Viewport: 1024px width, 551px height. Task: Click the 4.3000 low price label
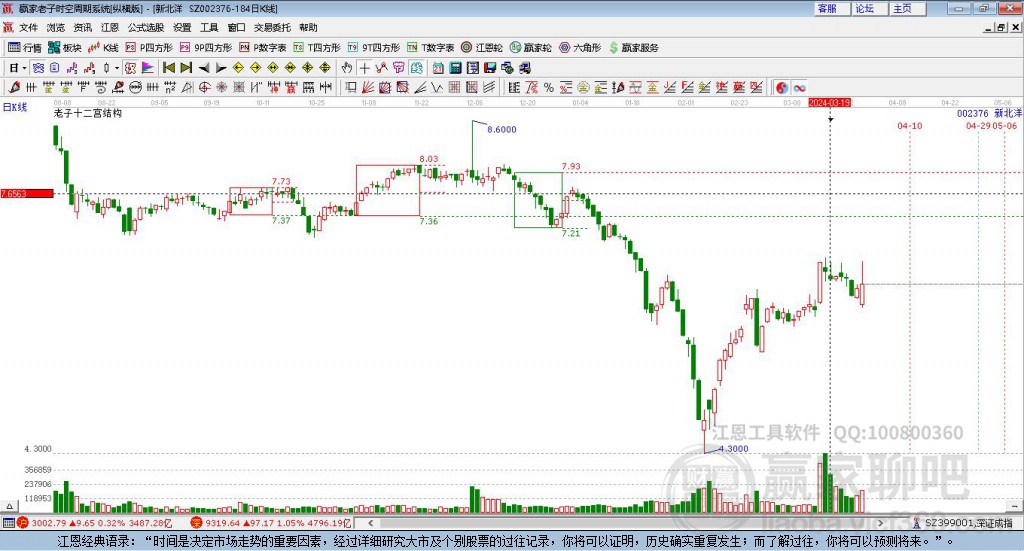733,449
